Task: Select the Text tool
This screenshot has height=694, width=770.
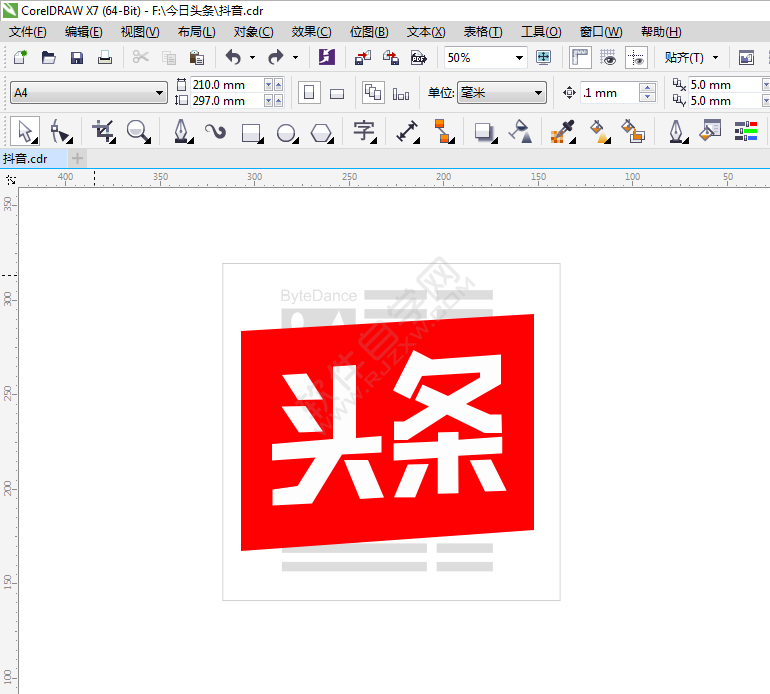Action: point(365,132)
